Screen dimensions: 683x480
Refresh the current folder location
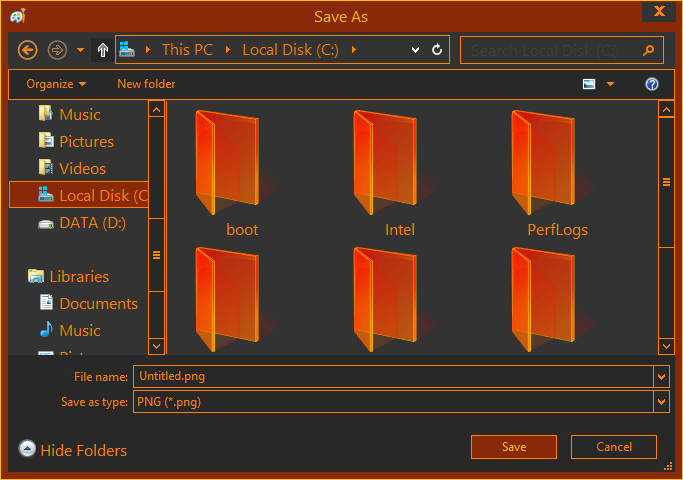click(x=437, y=49)
